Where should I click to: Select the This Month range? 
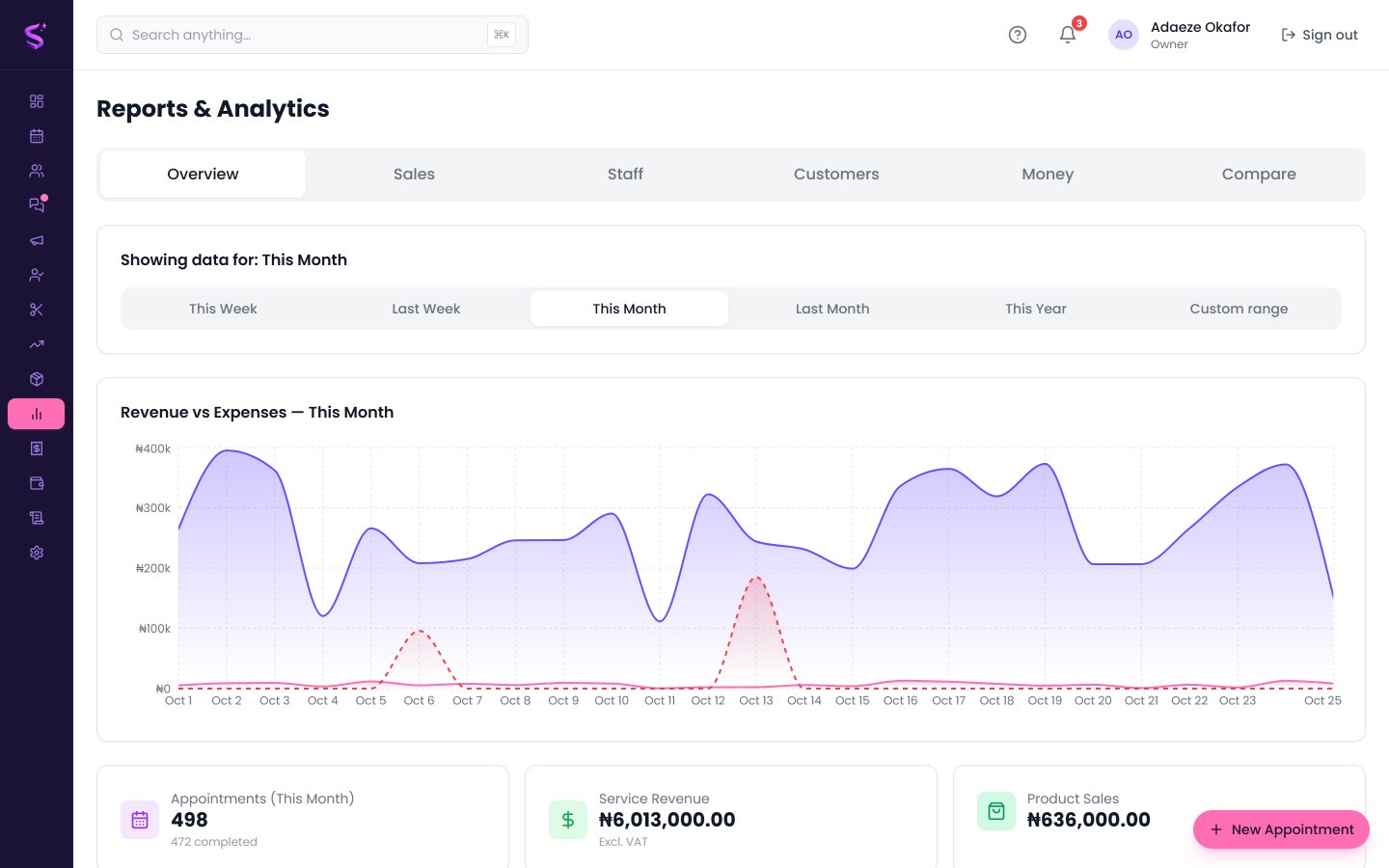coord(629,309)
